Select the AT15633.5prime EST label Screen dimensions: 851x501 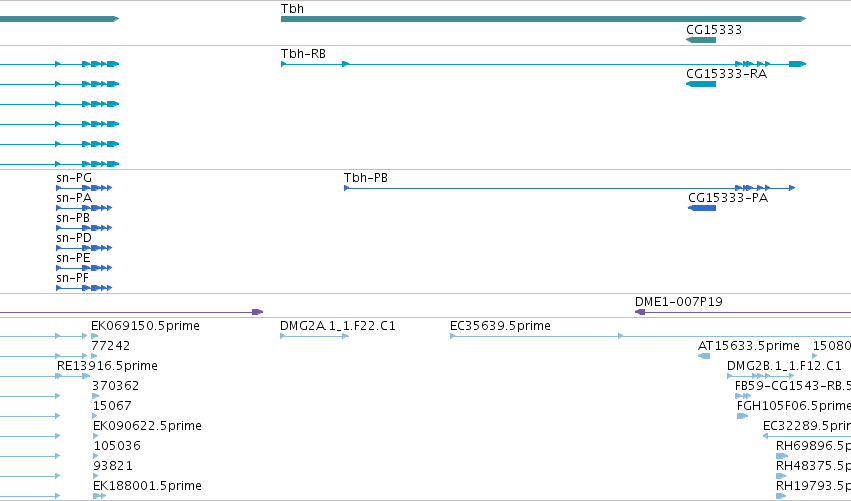point(748,346)
